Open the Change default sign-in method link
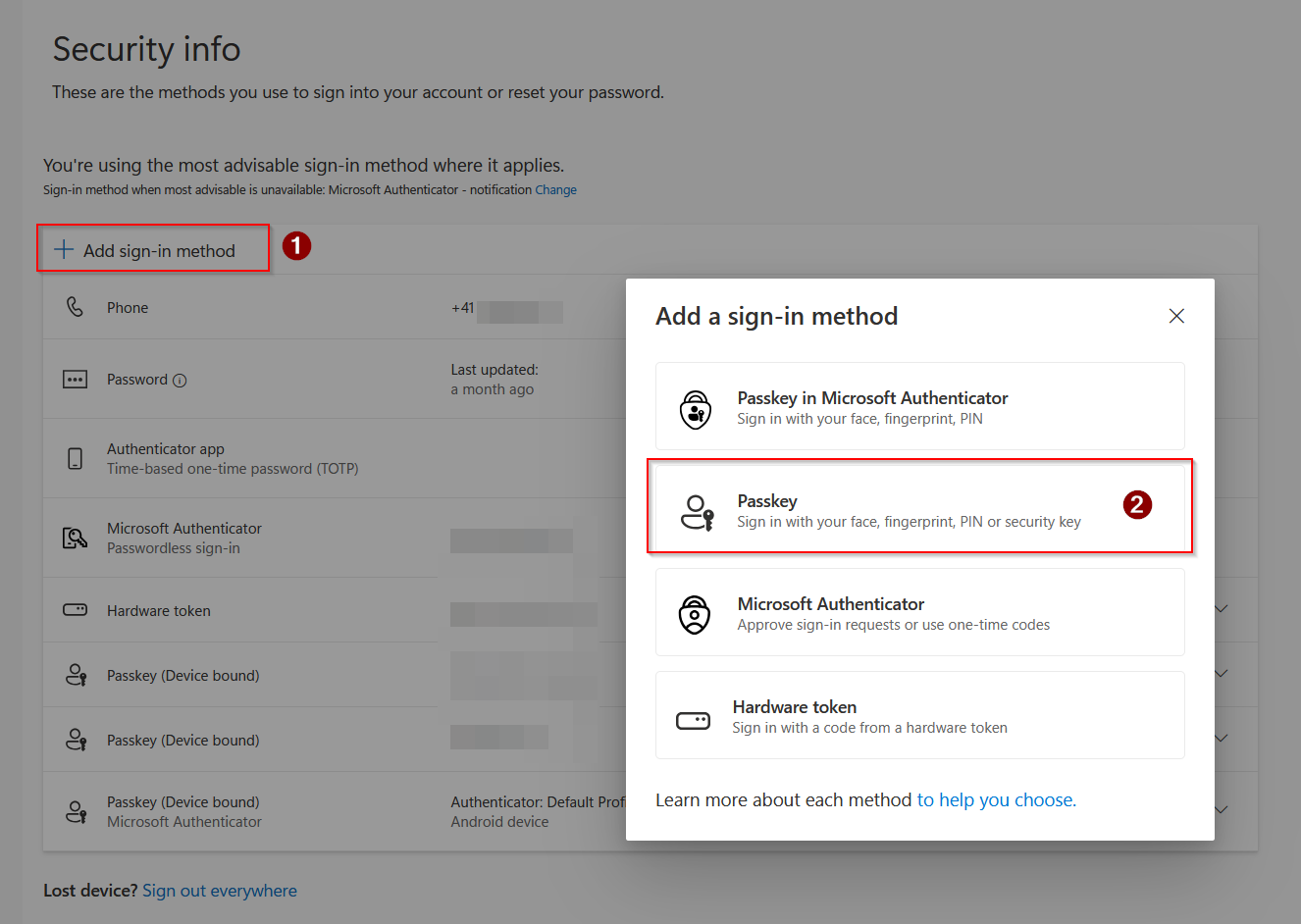 tap(555, 190)
